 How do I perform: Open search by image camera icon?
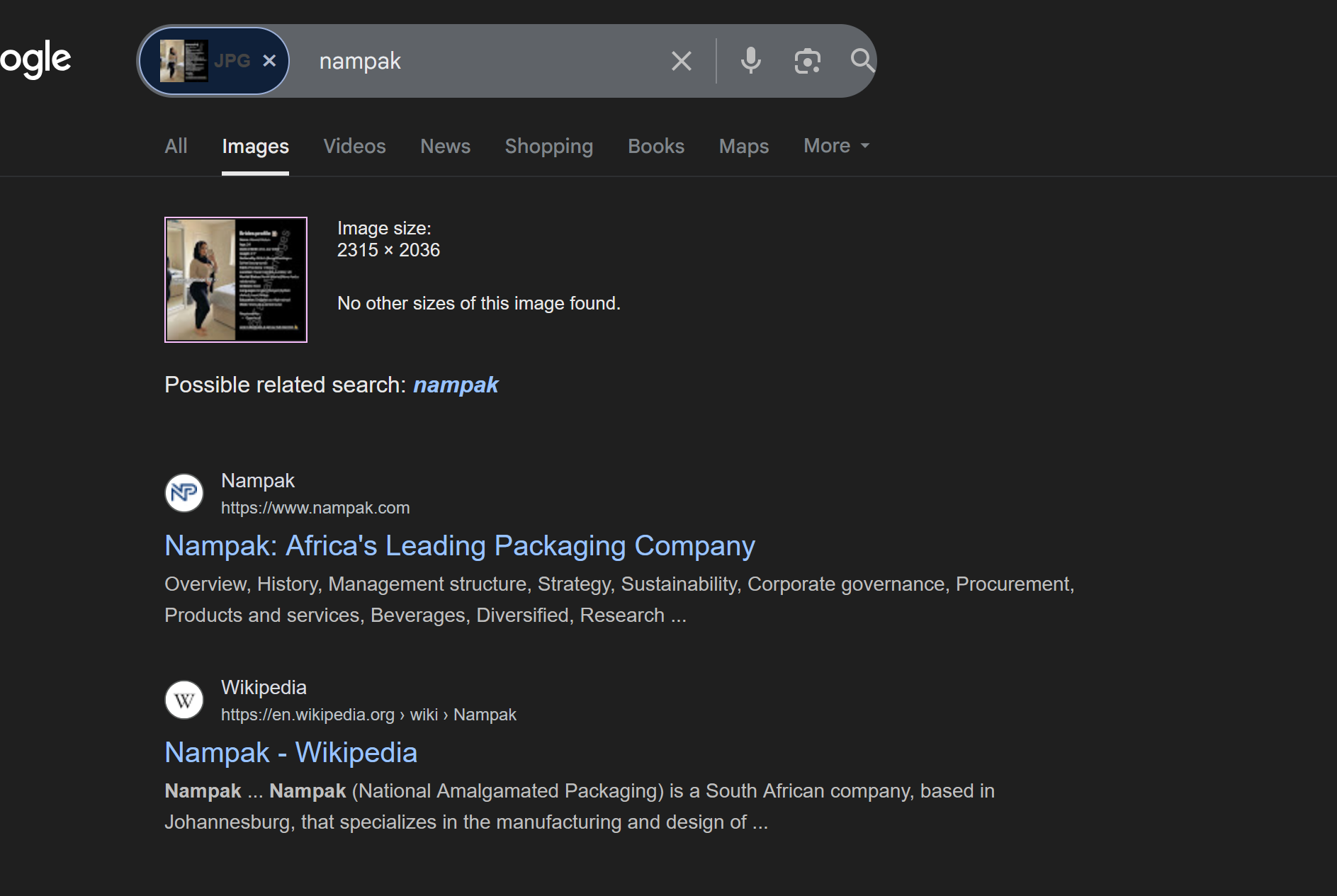coord(807,61)
